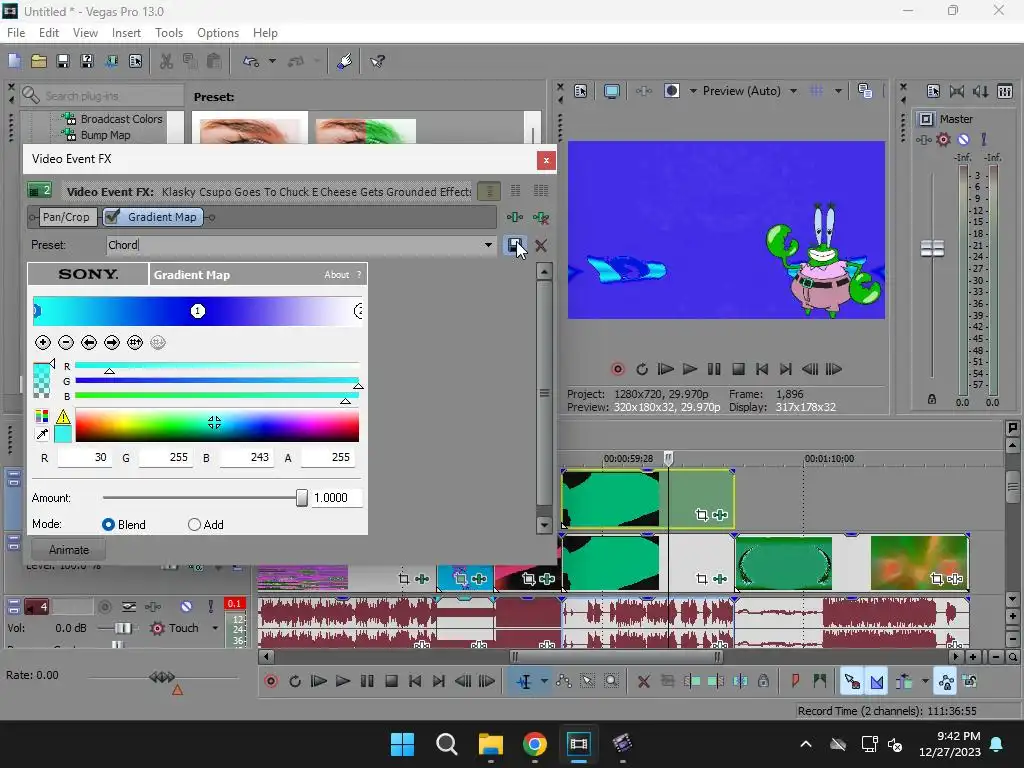1024x768 pixels.
Task: Open the video preview external monitor icon
Action: coord(612,91)
